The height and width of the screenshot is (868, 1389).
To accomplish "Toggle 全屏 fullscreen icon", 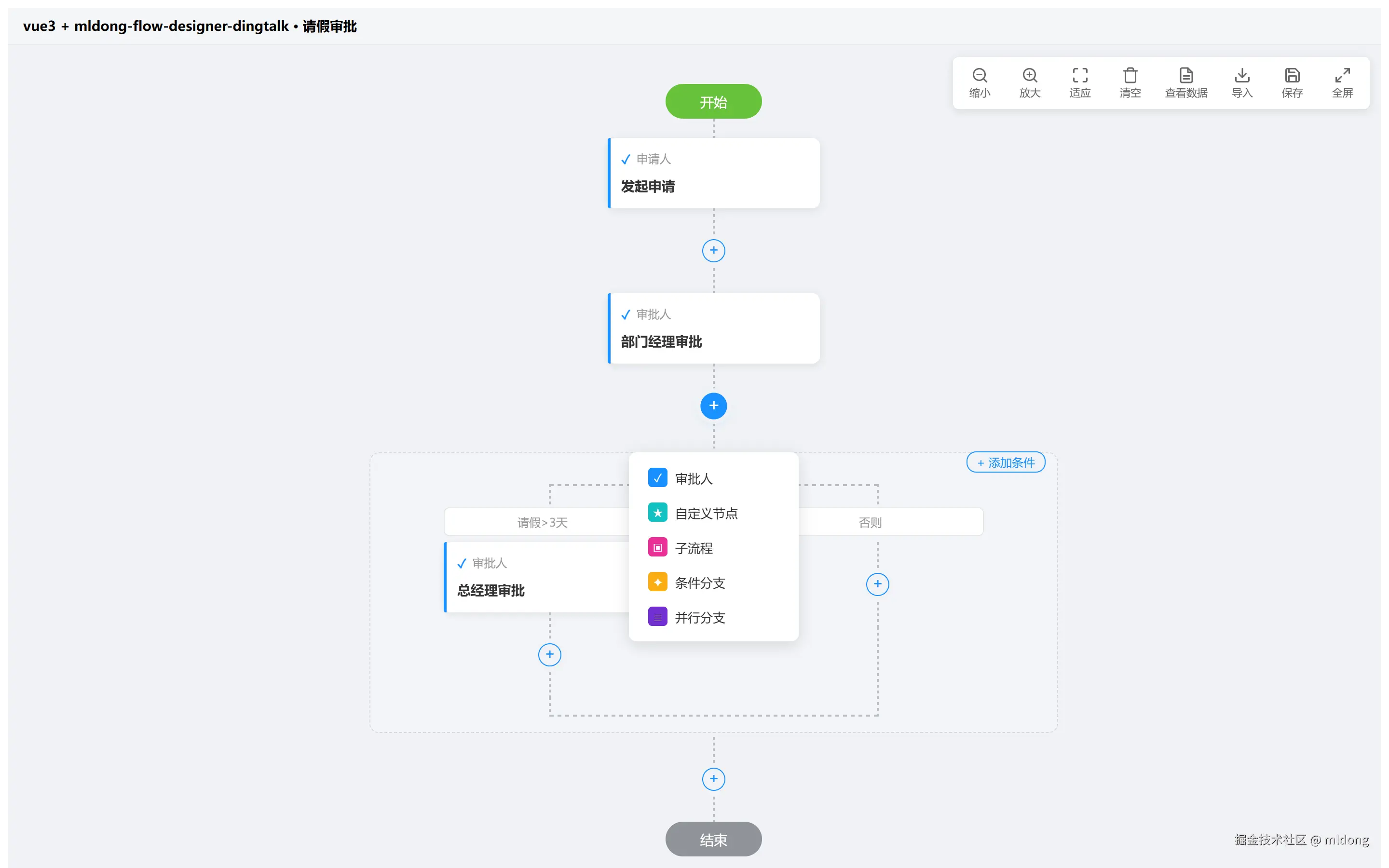I will [1342, 75].
